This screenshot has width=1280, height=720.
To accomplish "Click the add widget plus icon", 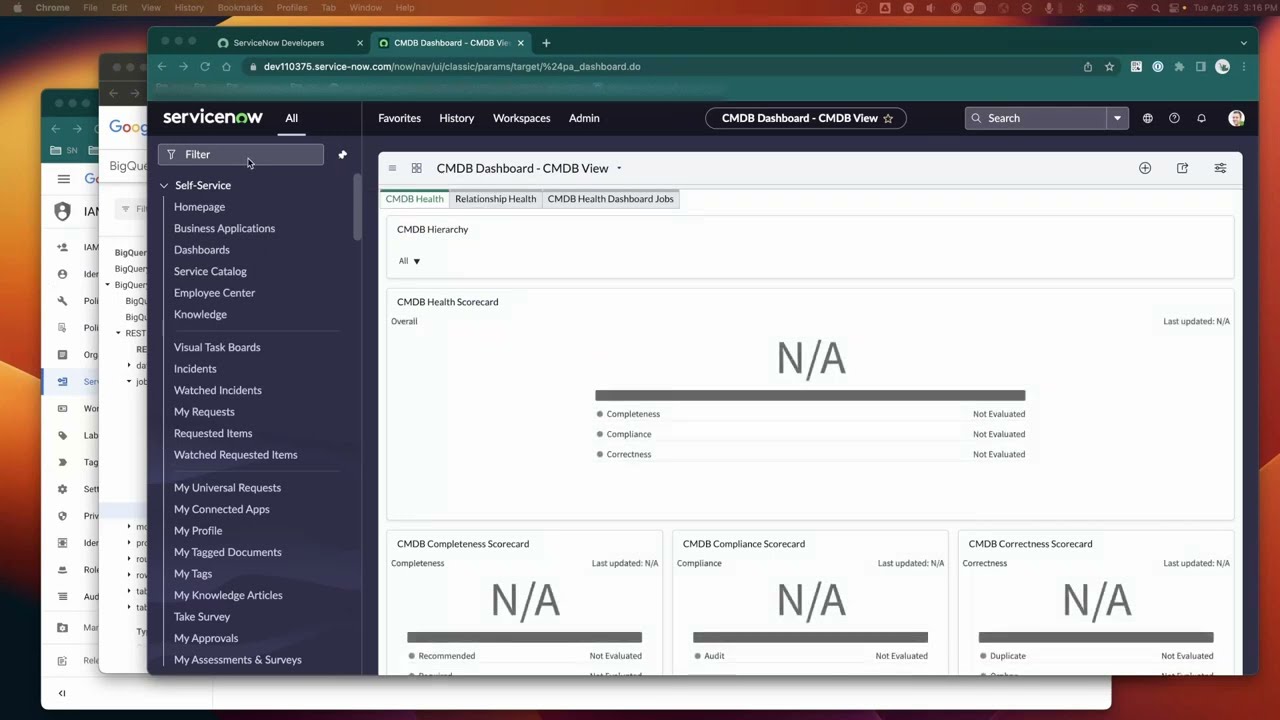I will coord(1145,168).
